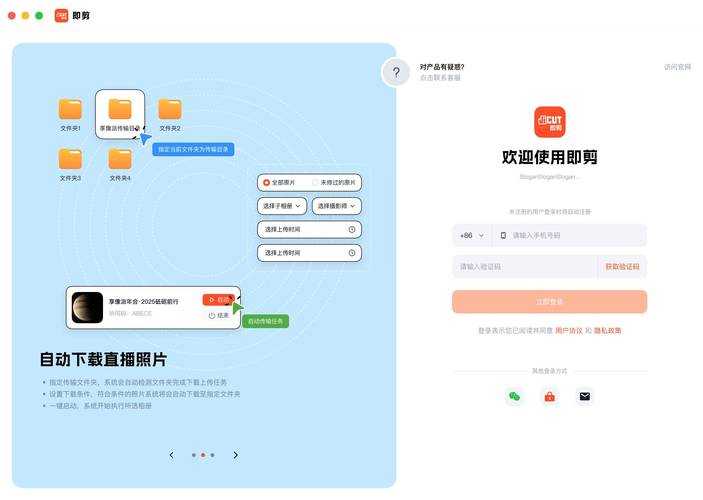Image resolution: width=703 pixels, height=500 pixels.
Task: Log in with the orange bag icon
Action: [x=550, y=397]
